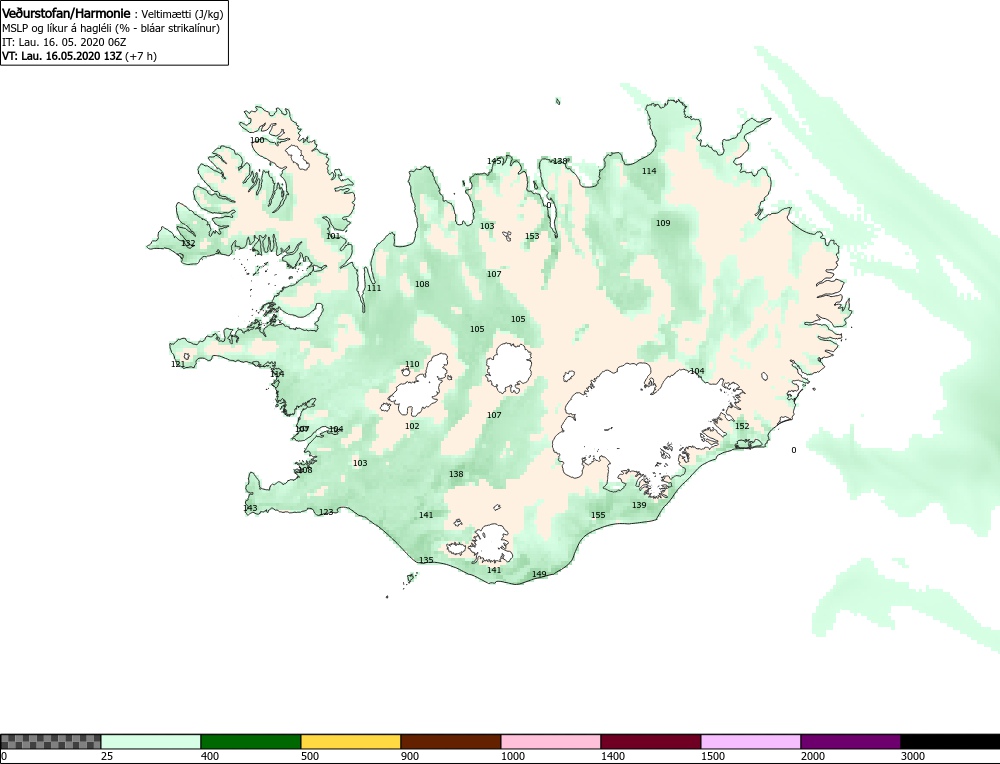Click the '145' value on the north coast
Image resolution: width=1000 pixels, height=764 pixels.
click(494, 161)
